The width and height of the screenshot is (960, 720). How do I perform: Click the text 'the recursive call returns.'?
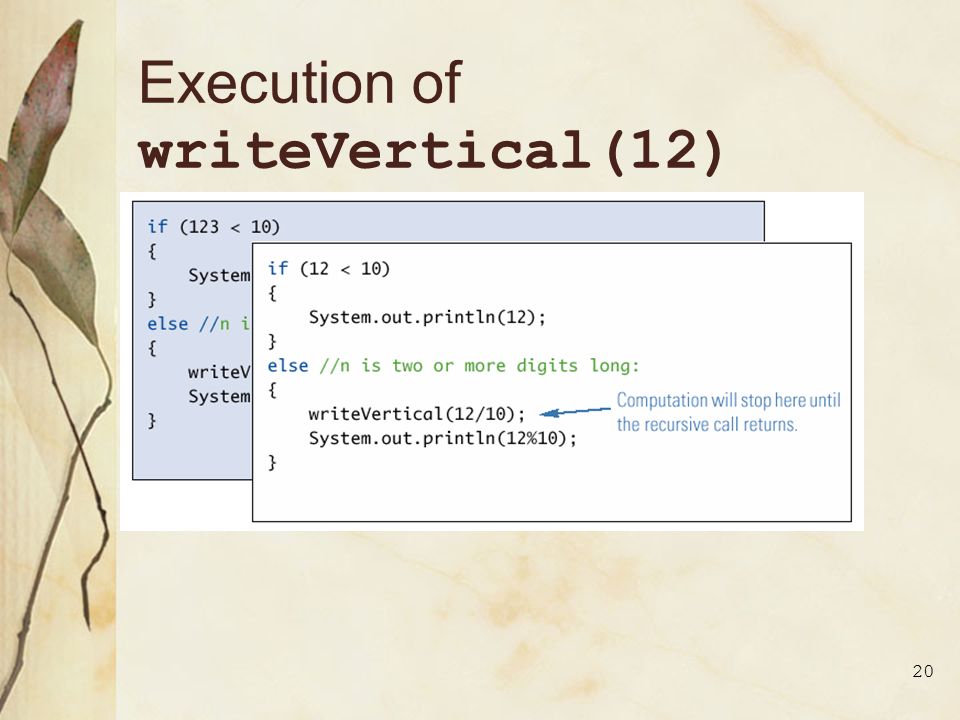707,424
